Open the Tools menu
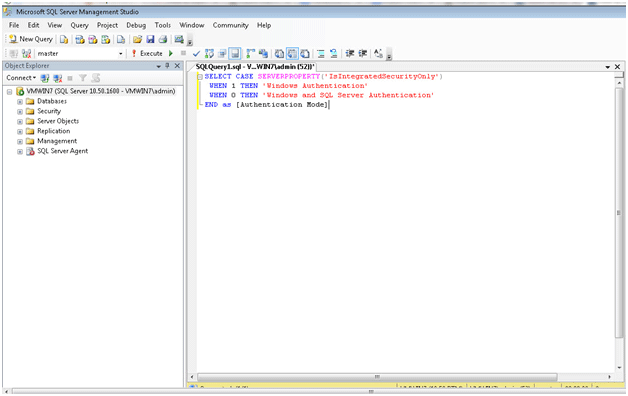 coord(163,25)
